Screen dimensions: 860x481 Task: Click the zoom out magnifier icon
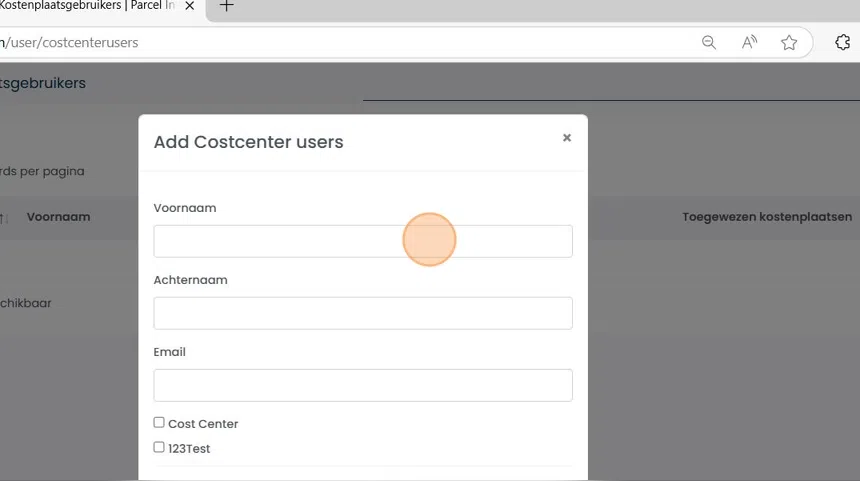click(x=709, y=42)
